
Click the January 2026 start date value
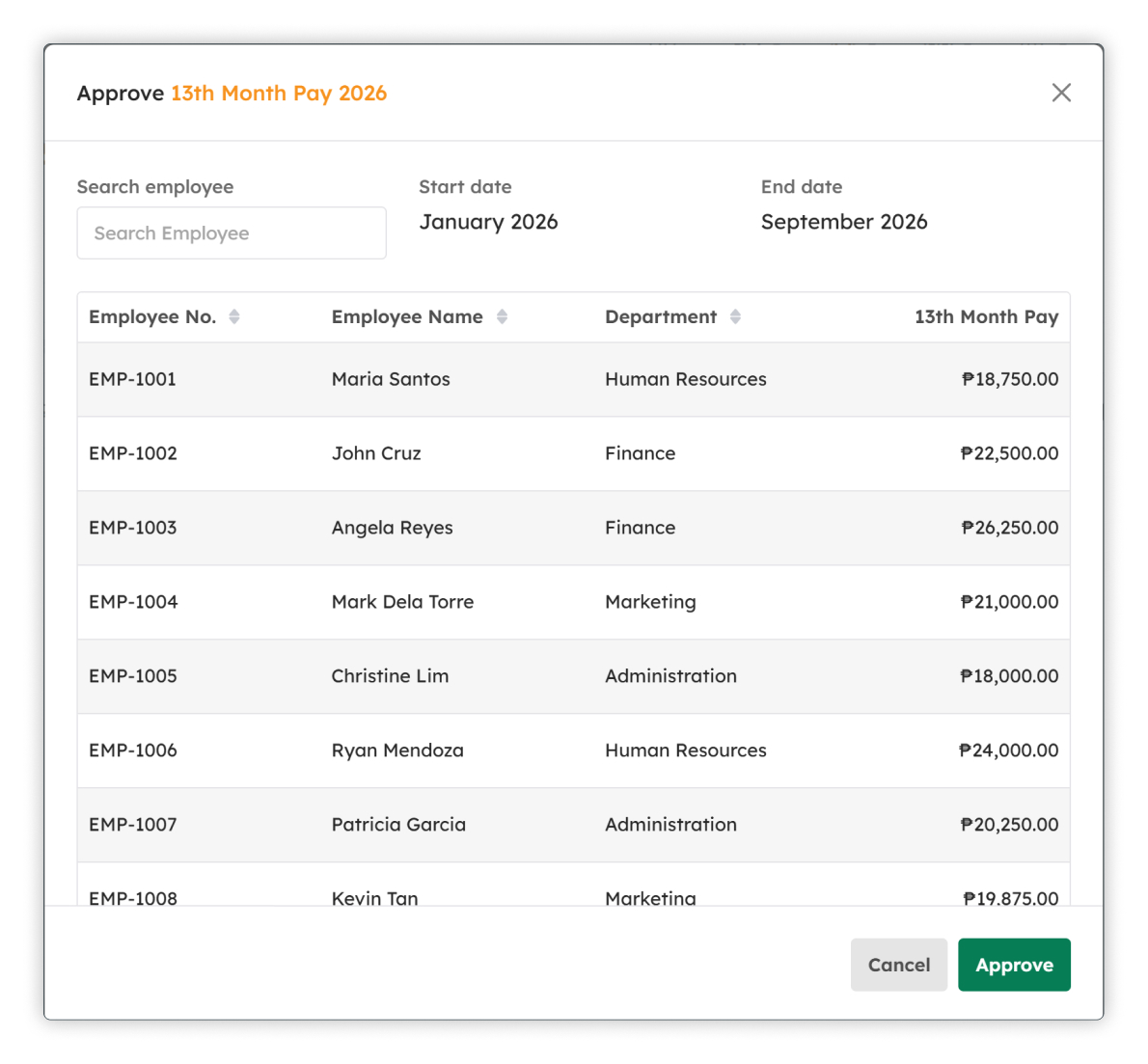coord(488,222)
